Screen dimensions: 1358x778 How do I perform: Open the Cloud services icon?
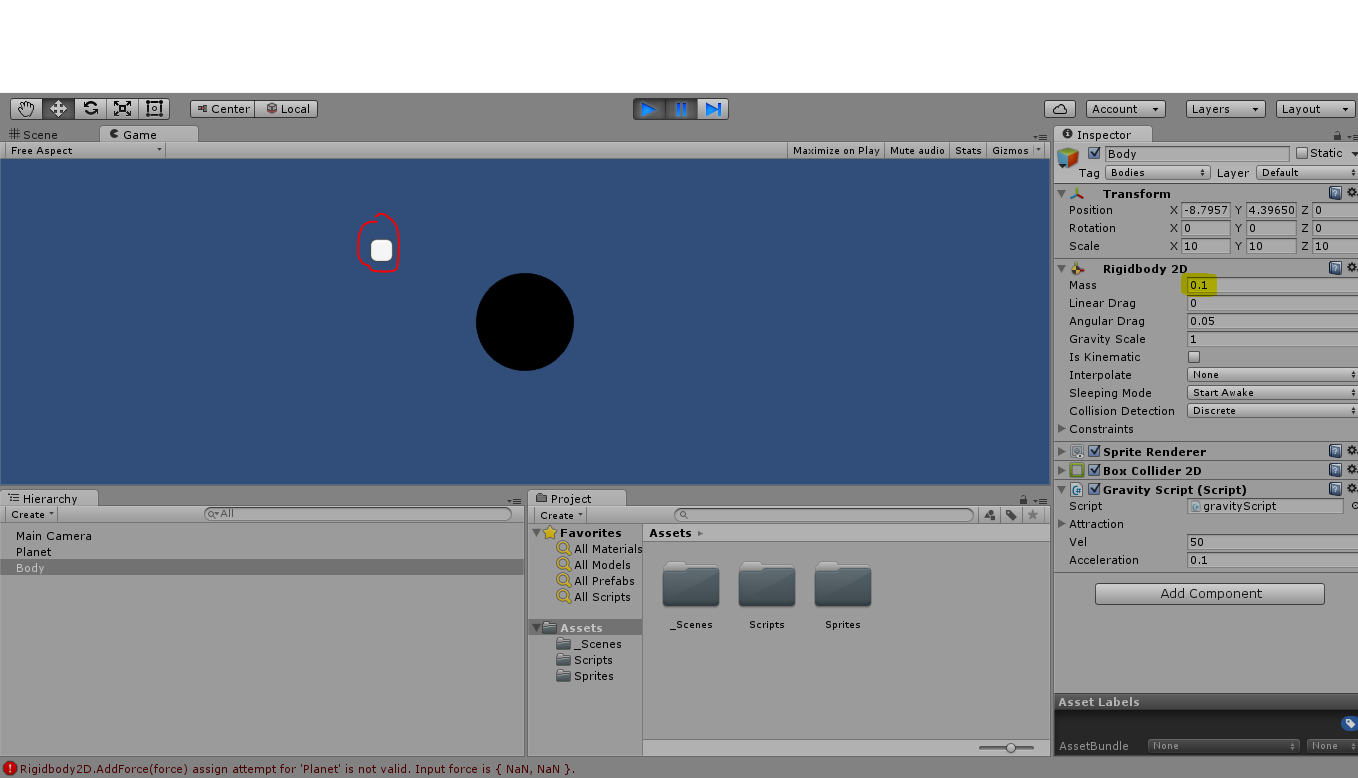(1060, 109)
